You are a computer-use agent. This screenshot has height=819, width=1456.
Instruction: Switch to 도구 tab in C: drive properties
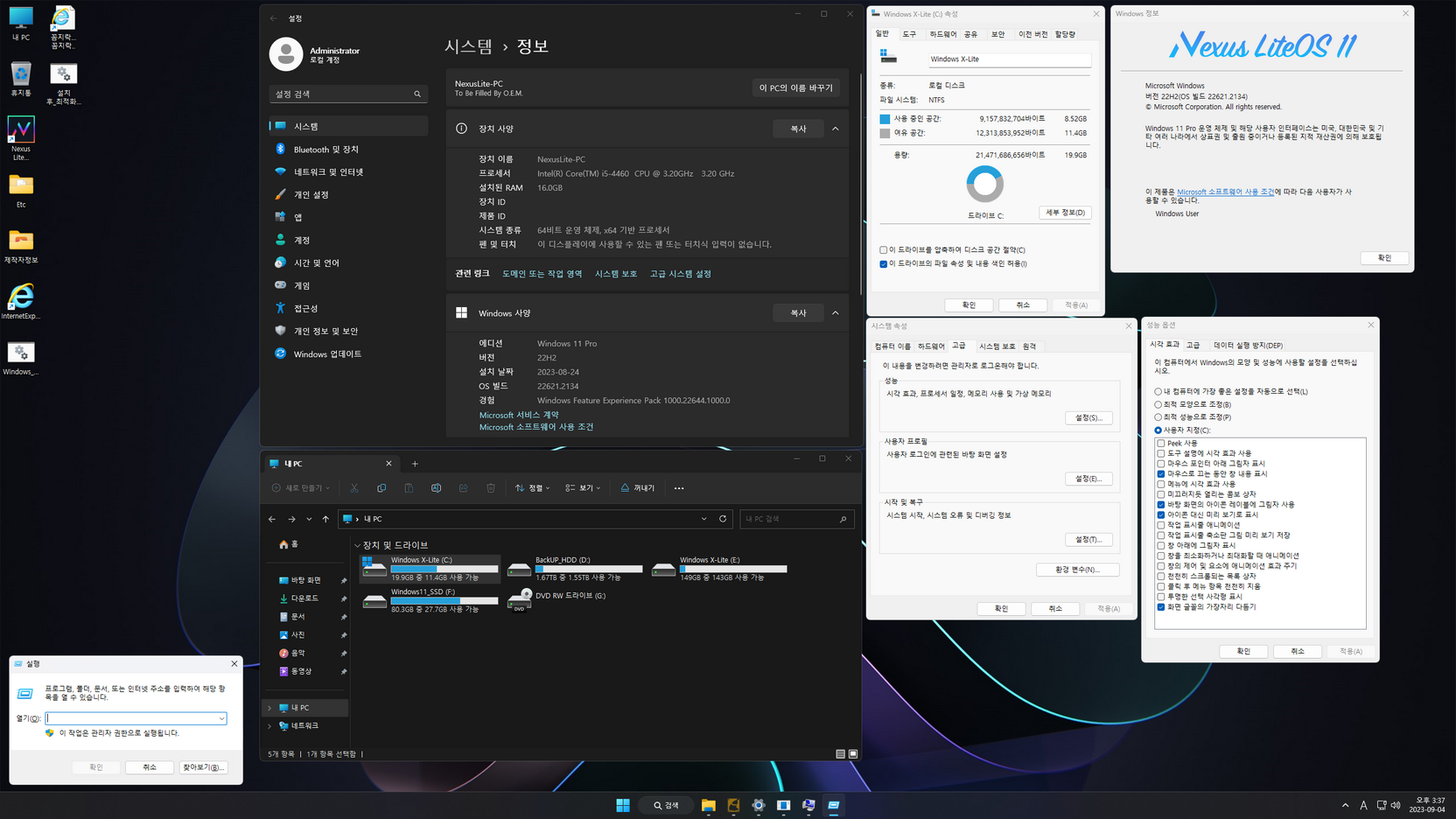pos(910,34)
